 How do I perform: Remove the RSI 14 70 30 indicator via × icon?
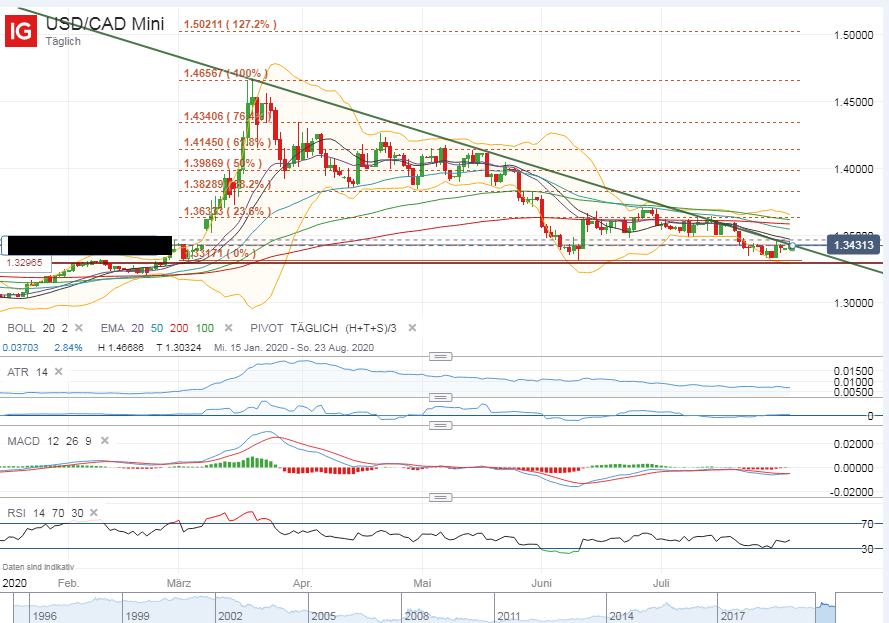tap(93, 513)
